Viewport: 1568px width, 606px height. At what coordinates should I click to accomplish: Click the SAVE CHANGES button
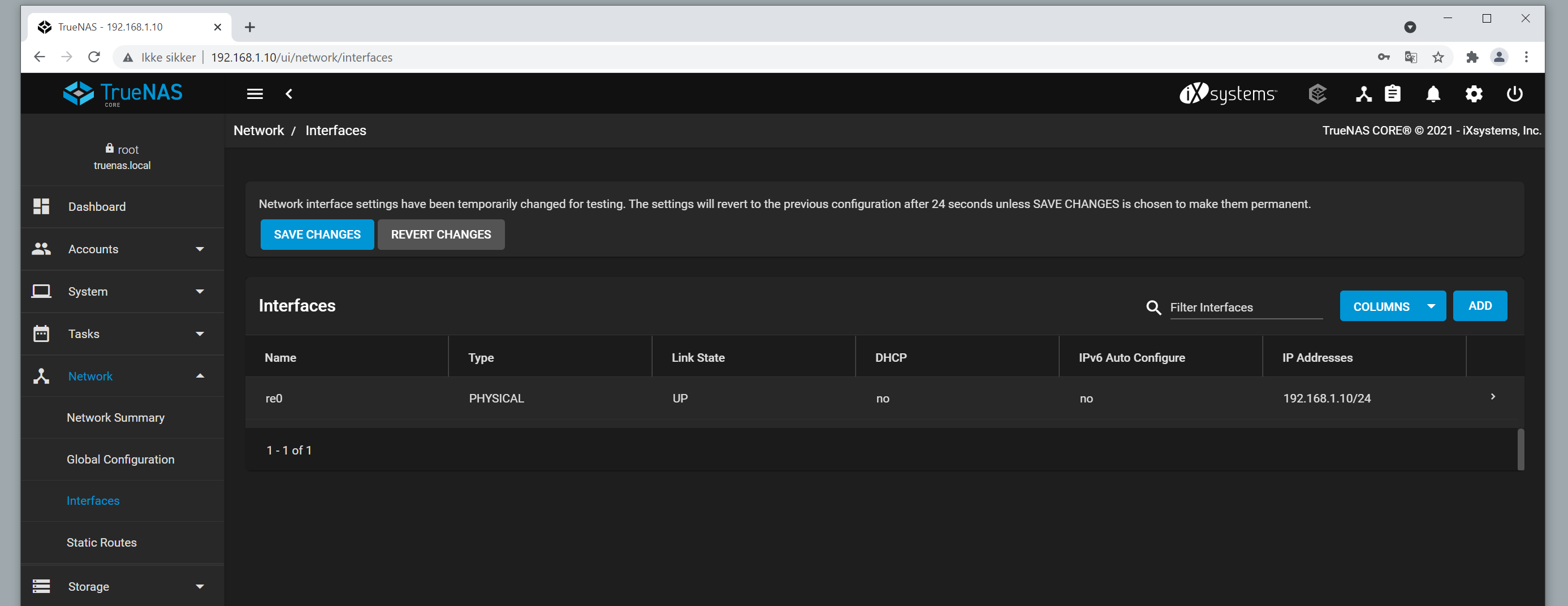[317, 234]
